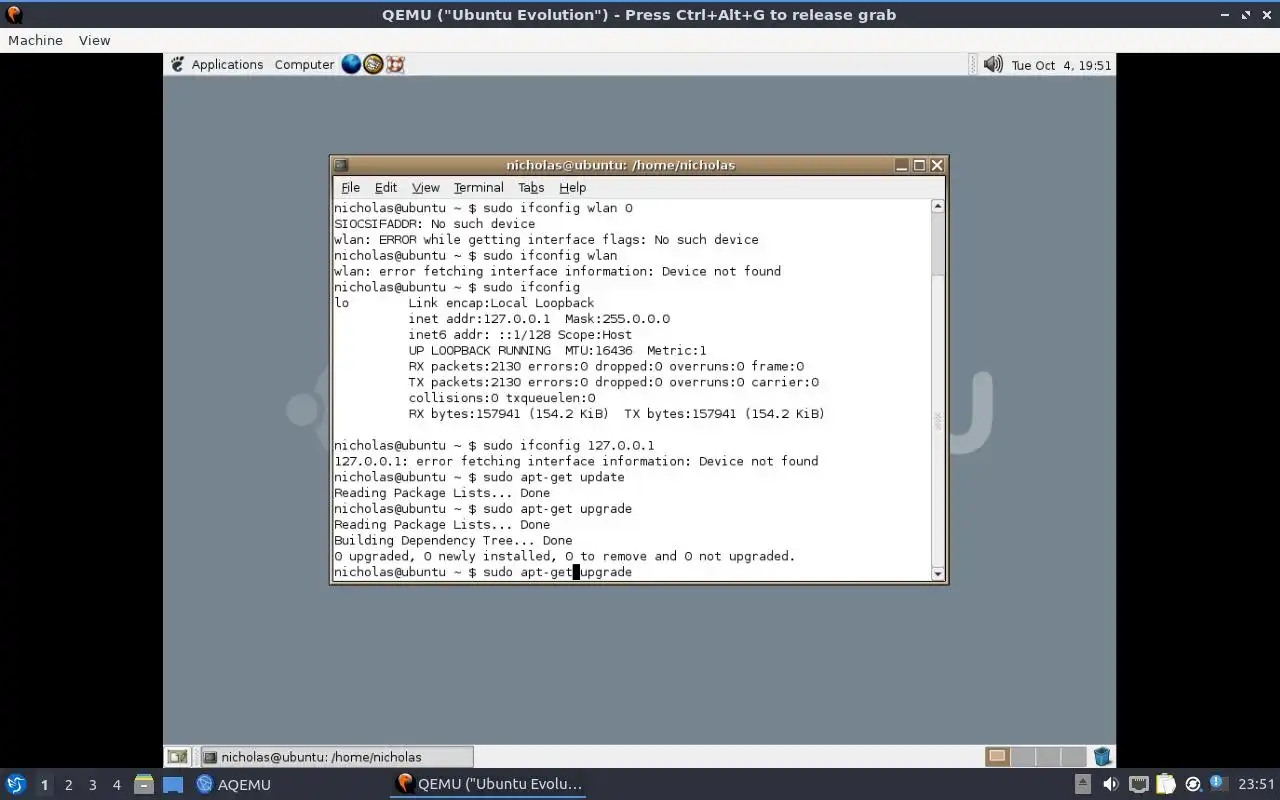Open the File menu in the terminal

pyautogui.click(x=350, y=187)
